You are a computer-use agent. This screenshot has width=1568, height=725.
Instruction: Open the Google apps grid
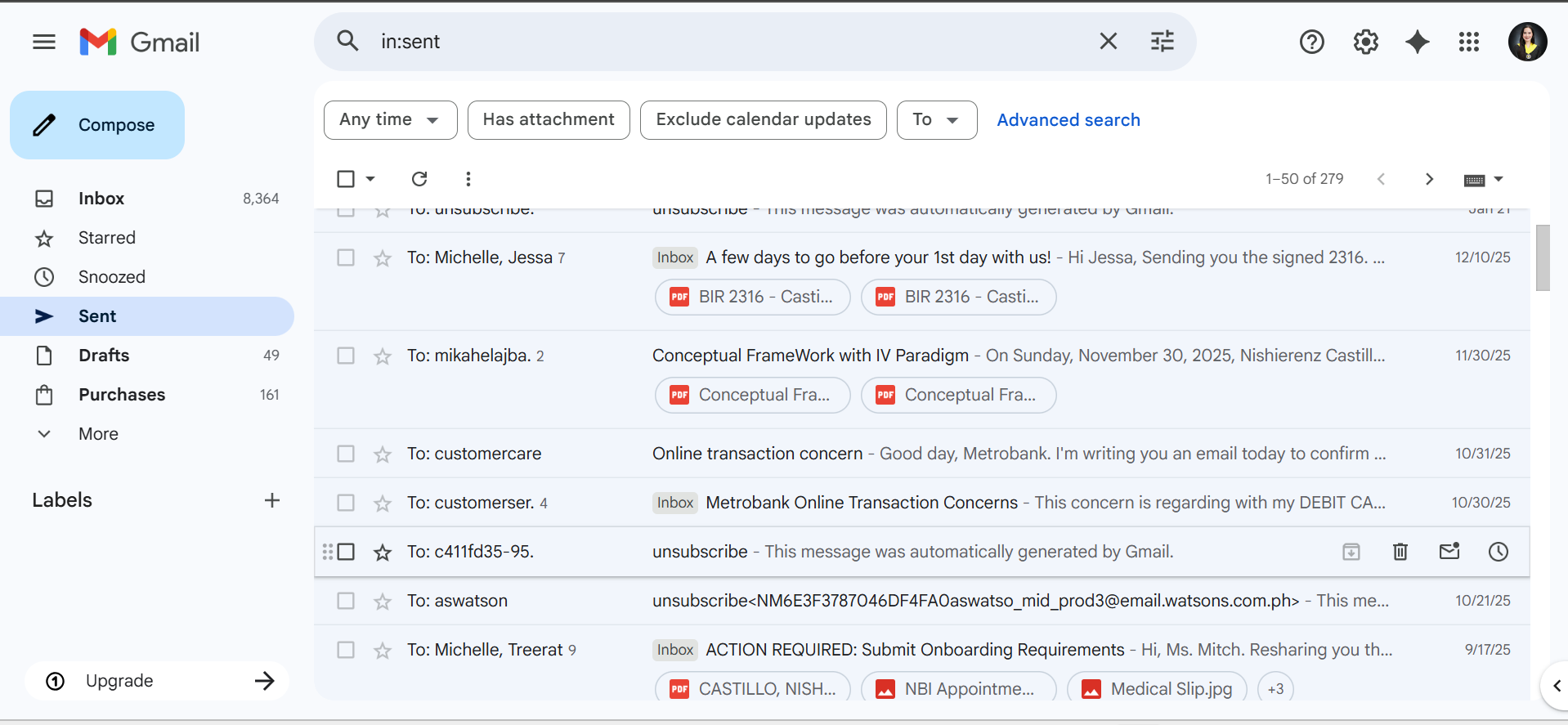point(1468,42)
